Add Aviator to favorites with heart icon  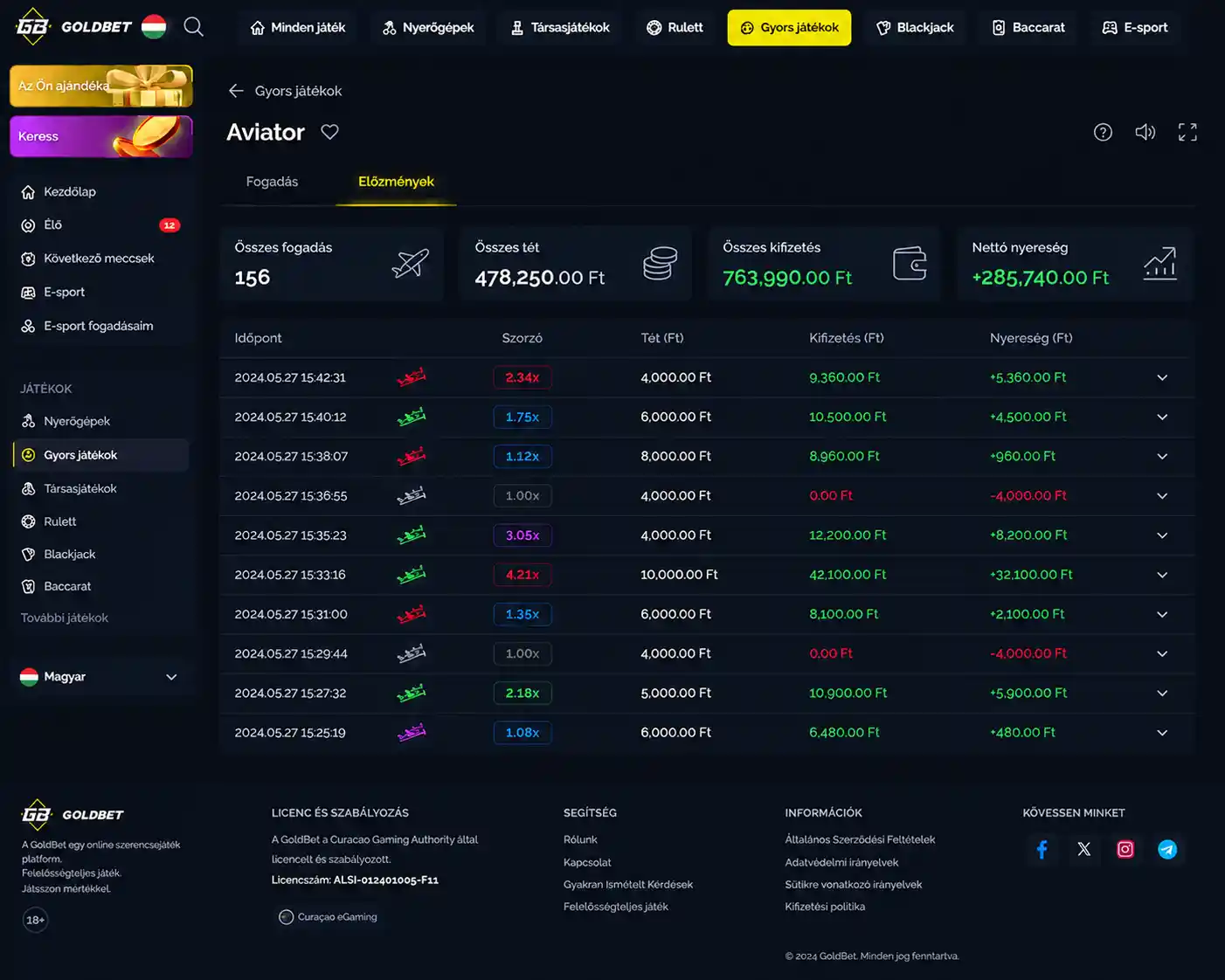click(x=329, y=132)
